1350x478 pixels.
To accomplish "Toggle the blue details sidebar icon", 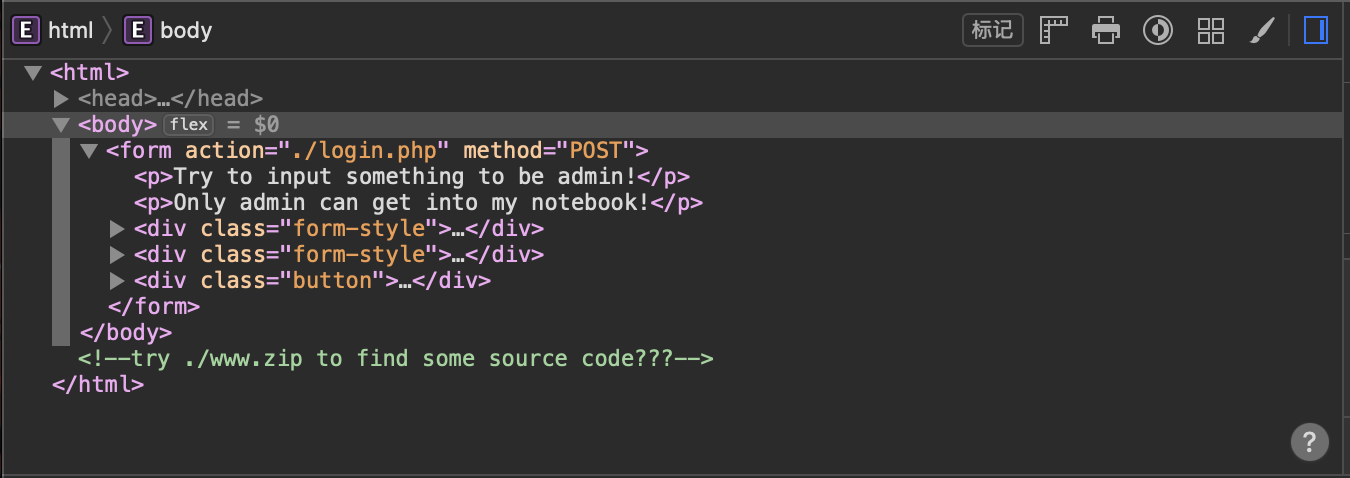I will [1316, 30].
